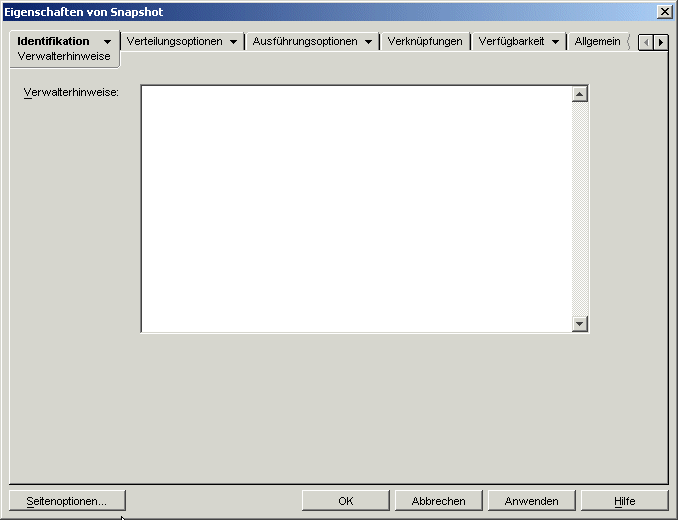Show more tabs with right arrow button
678x520 pixels.
(x=661, y=42)
